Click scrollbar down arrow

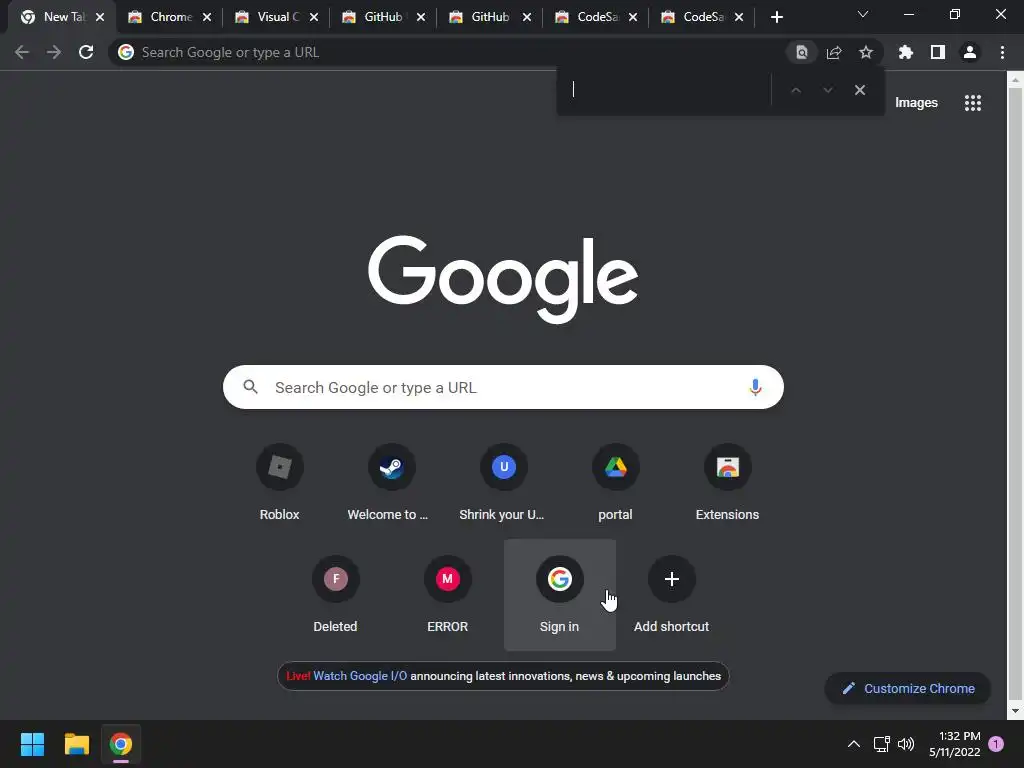(1015, 711)
